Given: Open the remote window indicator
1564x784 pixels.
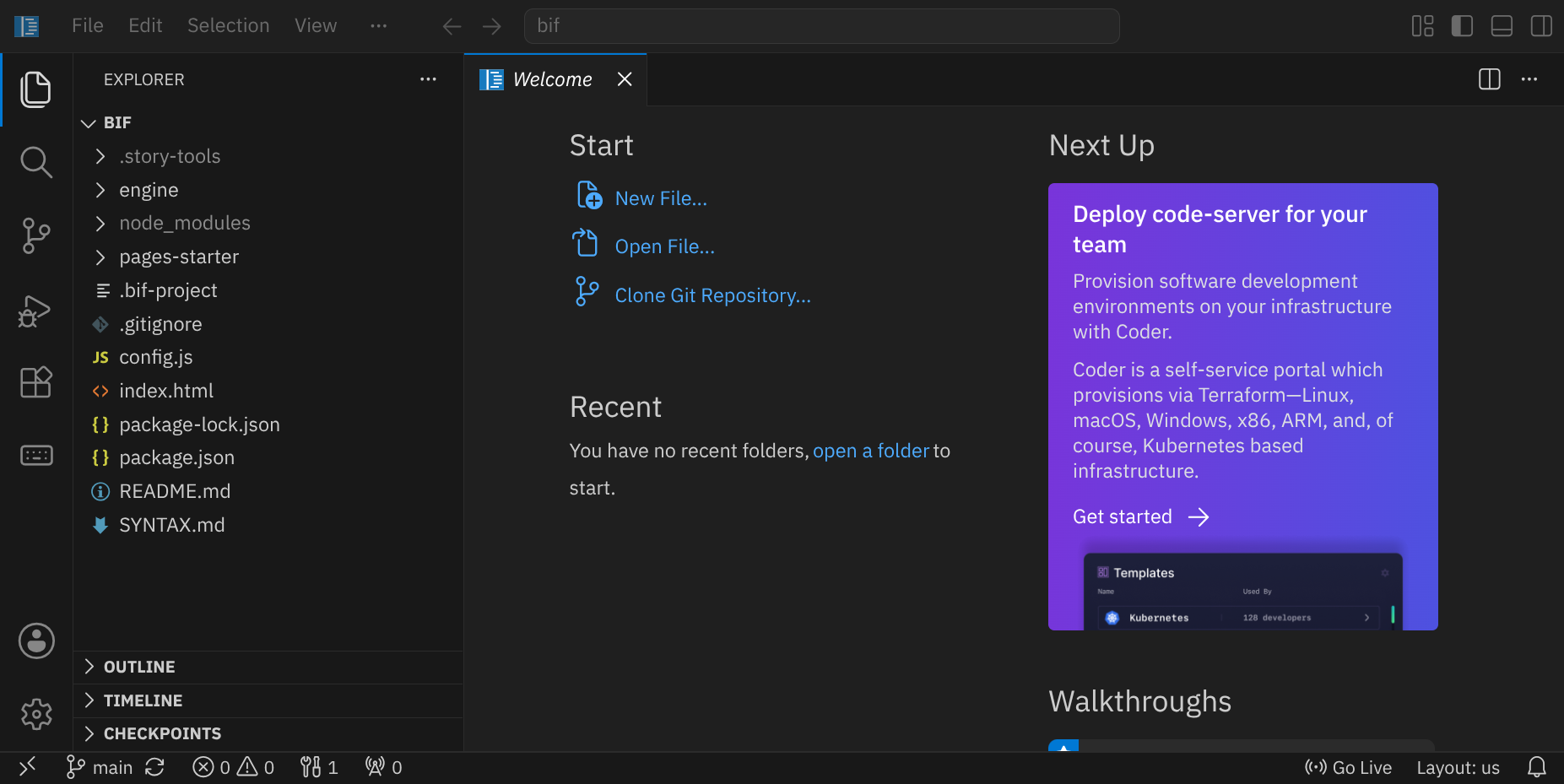Looking at the screenshot, I should [28, 767].
